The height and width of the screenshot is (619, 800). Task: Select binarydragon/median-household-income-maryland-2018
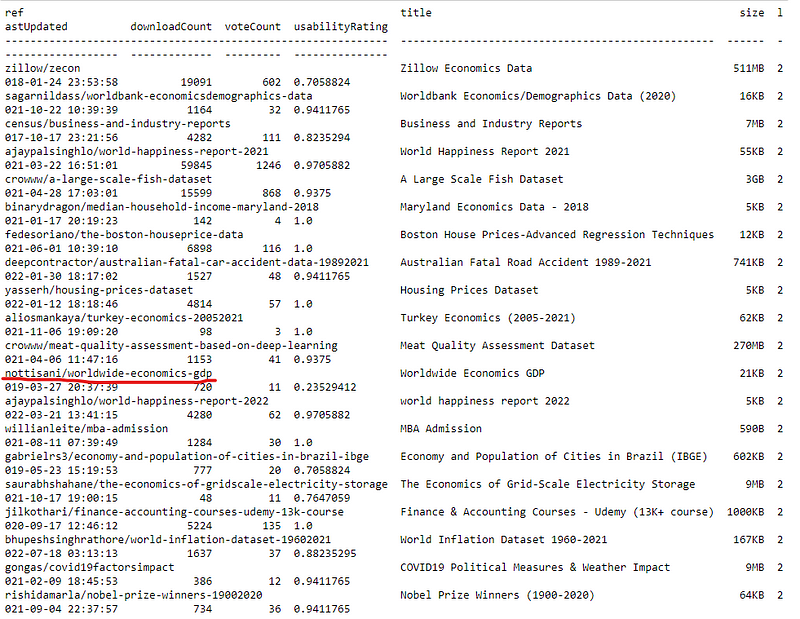click(162, 207)
